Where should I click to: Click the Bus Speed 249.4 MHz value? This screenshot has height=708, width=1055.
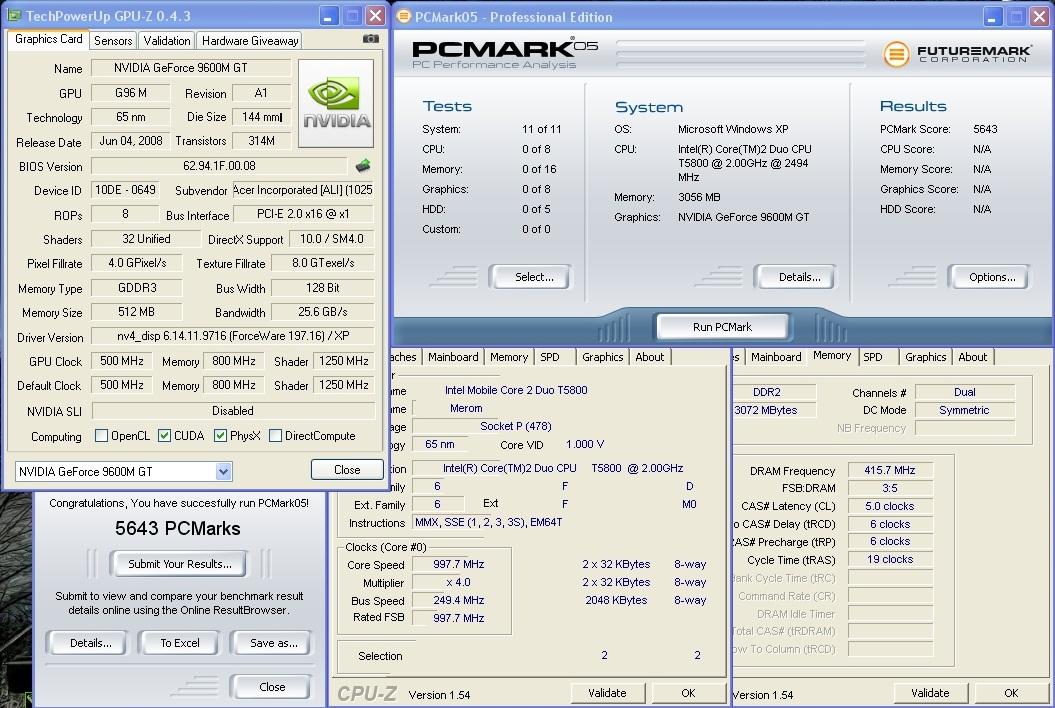[458, 600]
